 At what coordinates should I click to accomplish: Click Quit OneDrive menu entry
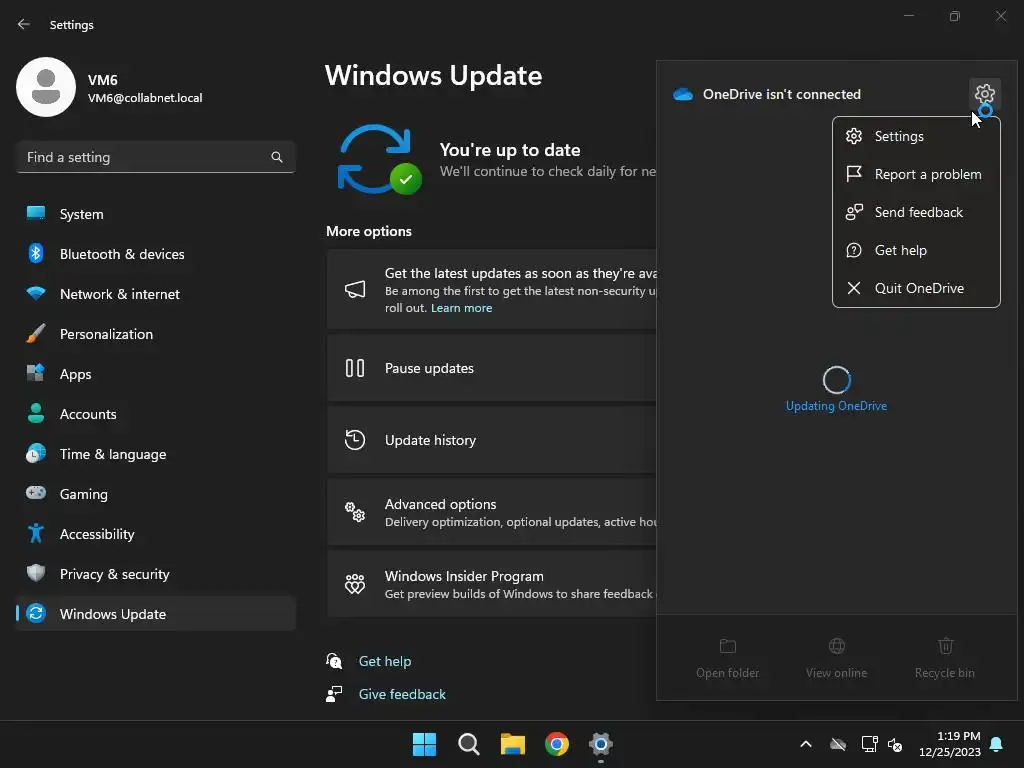point(916,288)
